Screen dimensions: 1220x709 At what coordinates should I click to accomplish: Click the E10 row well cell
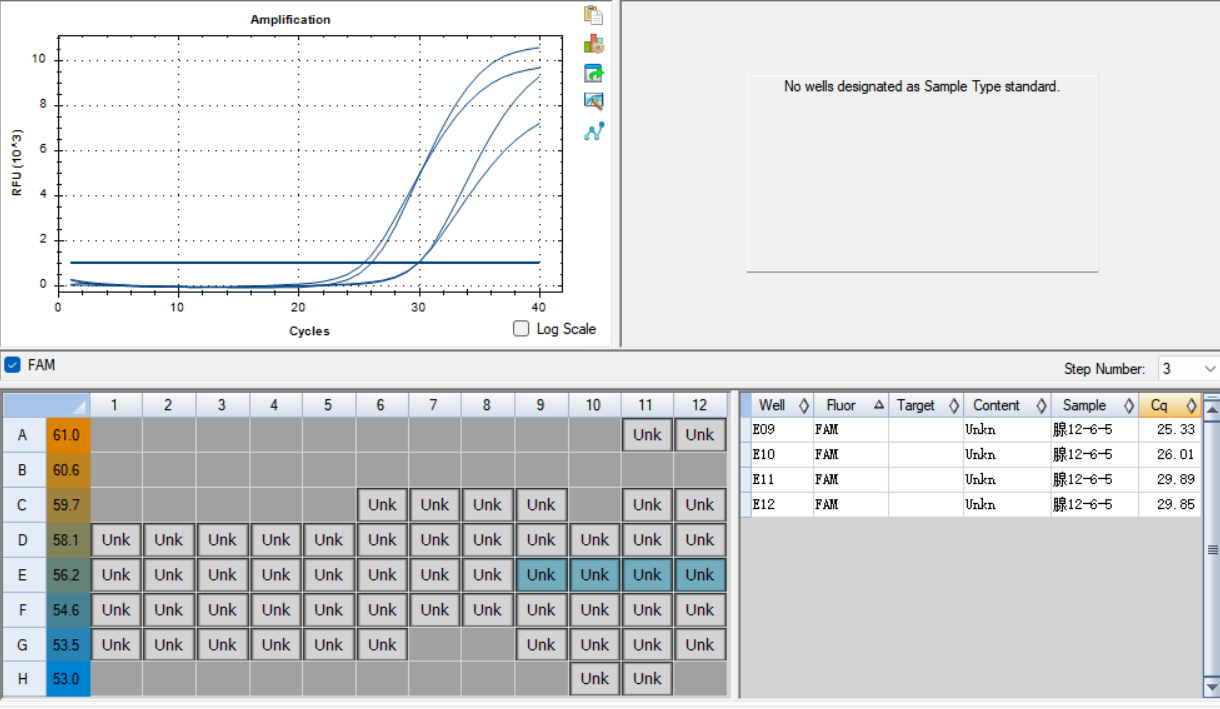tap(781, 455)
